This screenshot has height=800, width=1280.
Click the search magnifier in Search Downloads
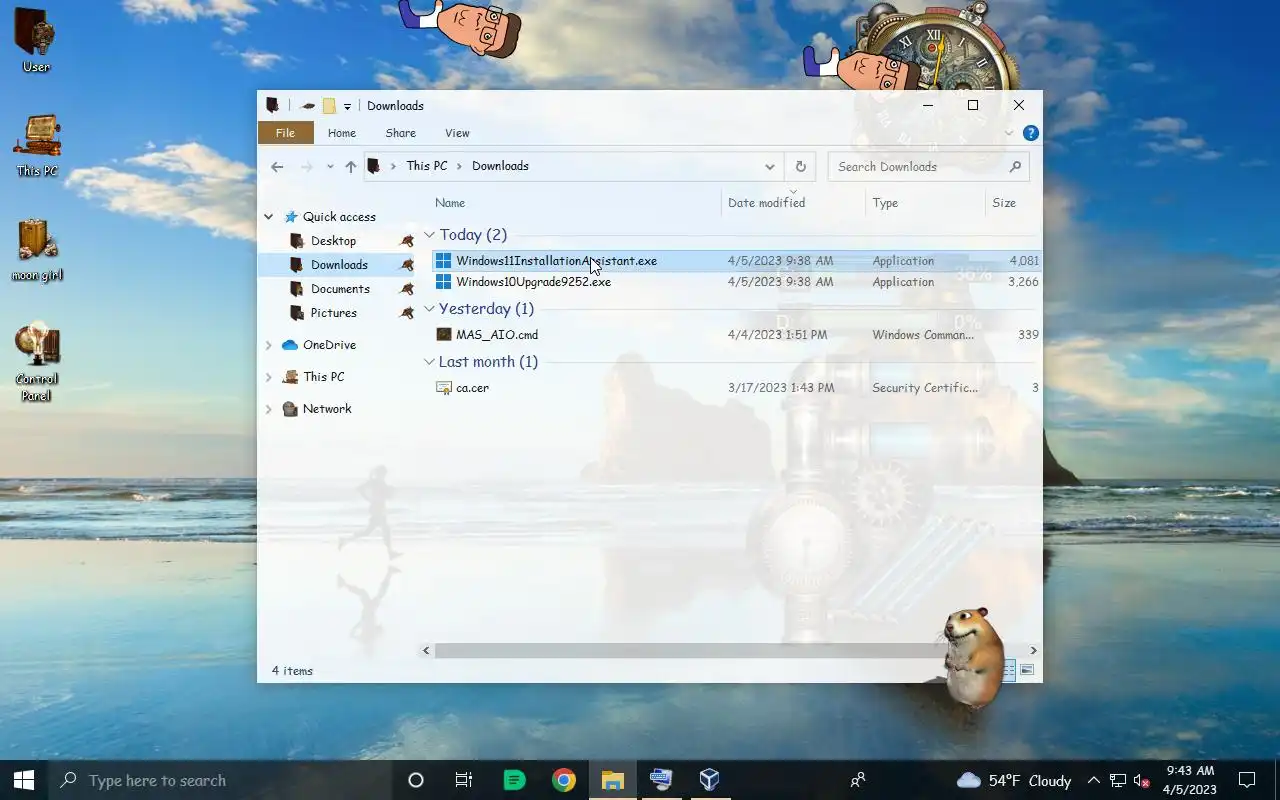click(x=1015, y=167)
